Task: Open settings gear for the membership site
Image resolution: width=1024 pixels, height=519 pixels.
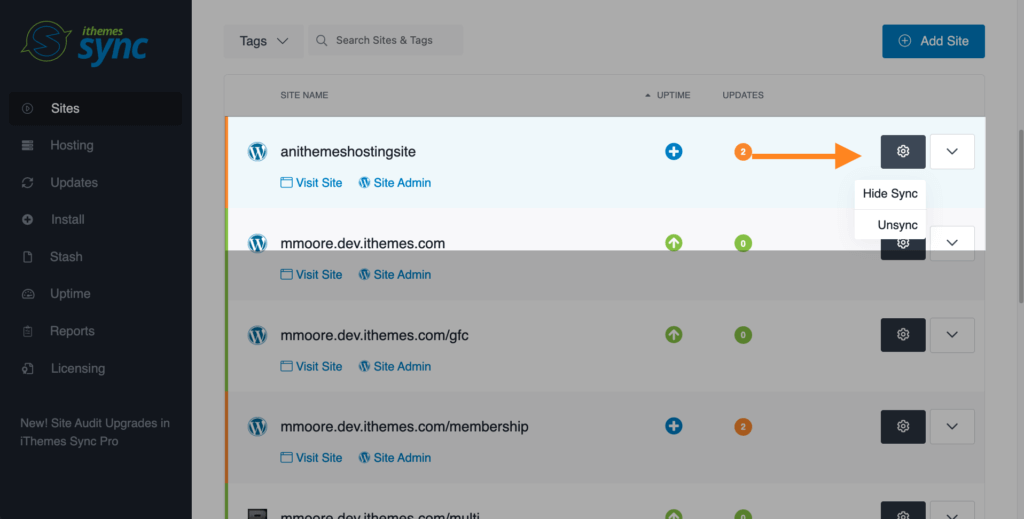Action: [903, 426]
